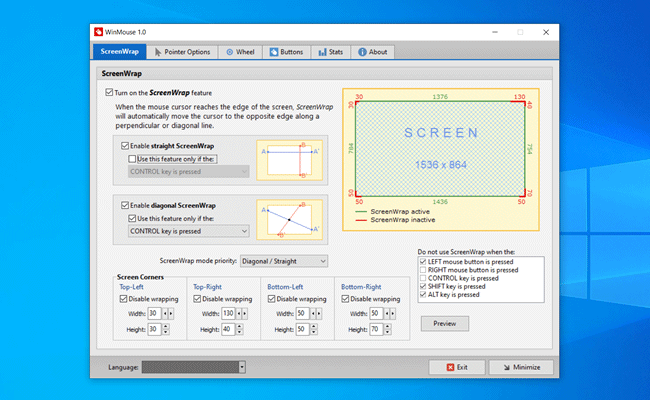This screenshot has width=650, height=400.
Task: Click the bar chart icon on Stats tab
Action: click(x=322, y=52)
